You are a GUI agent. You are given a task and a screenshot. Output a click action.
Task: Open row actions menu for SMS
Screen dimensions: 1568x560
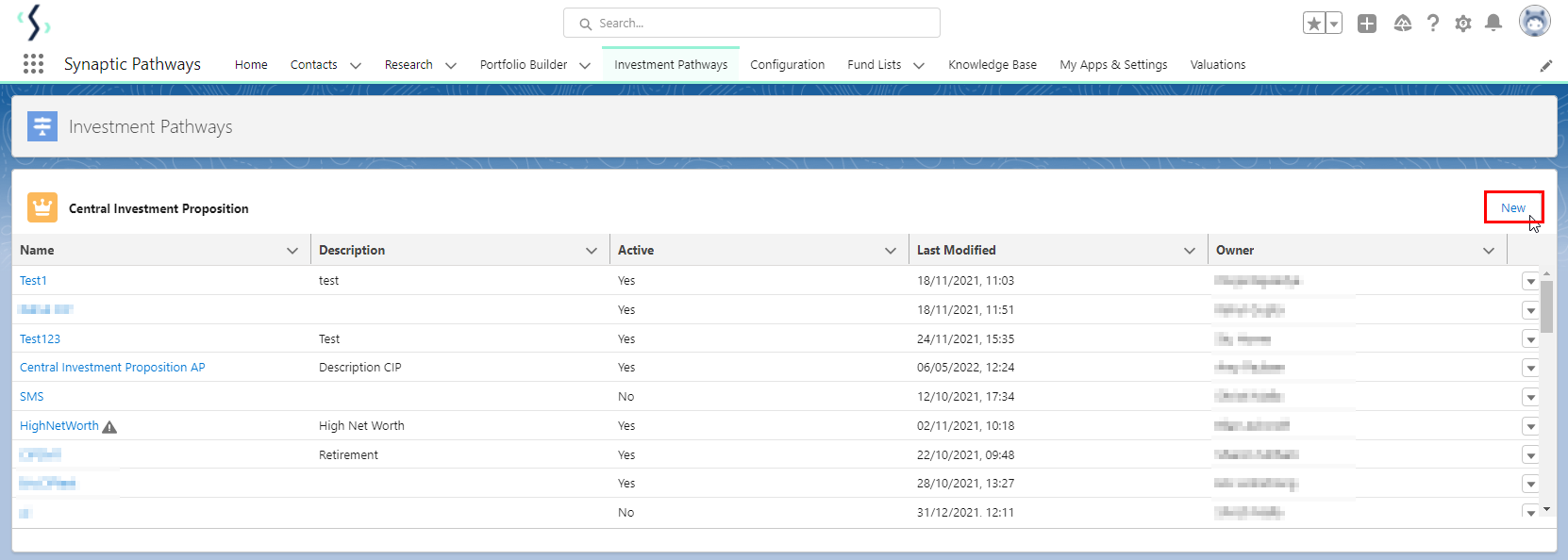[x=1530, y=398]
